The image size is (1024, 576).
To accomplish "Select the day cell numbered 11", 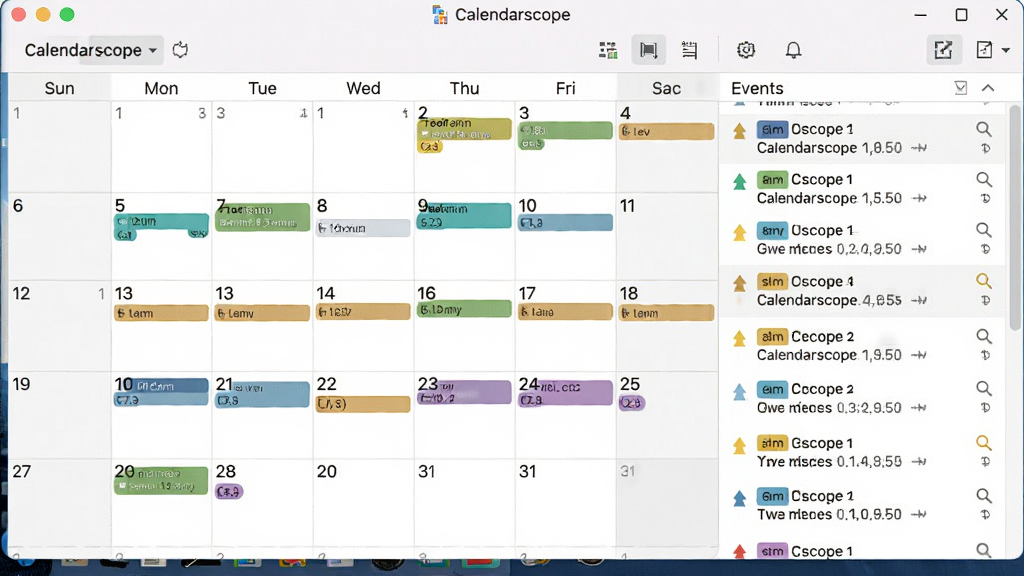I will [x=666, y=236].
